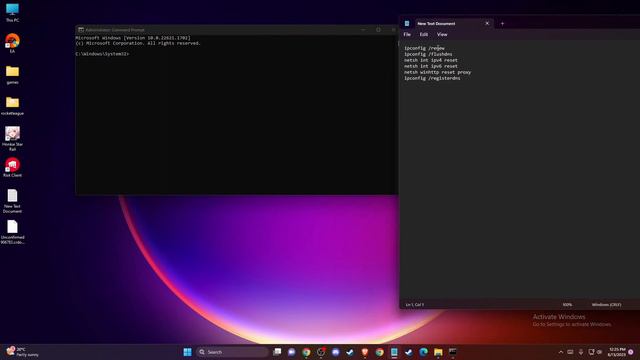Add a new Notepad tab with plus button
Viewport: 640px width, 360px height.
coord(502,24)
